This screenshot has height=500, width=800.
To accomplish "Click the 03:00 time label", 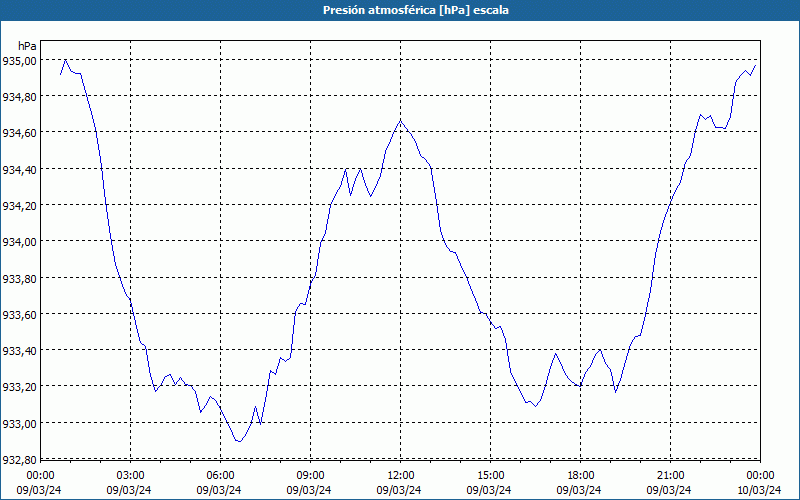I will coord(131,476).
